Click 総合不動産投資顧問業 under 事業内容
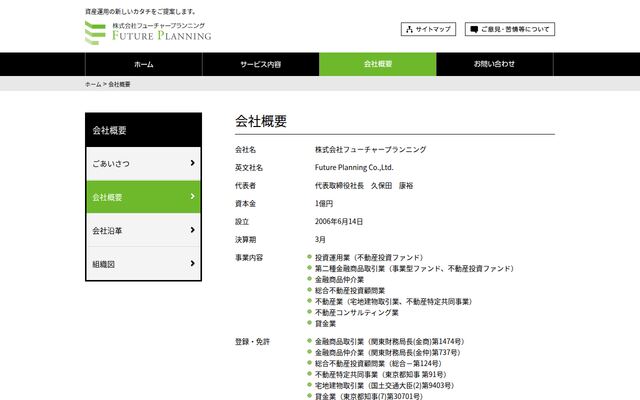Image resolution: width=640 pixels, height=400 pixels. [350, 291]
